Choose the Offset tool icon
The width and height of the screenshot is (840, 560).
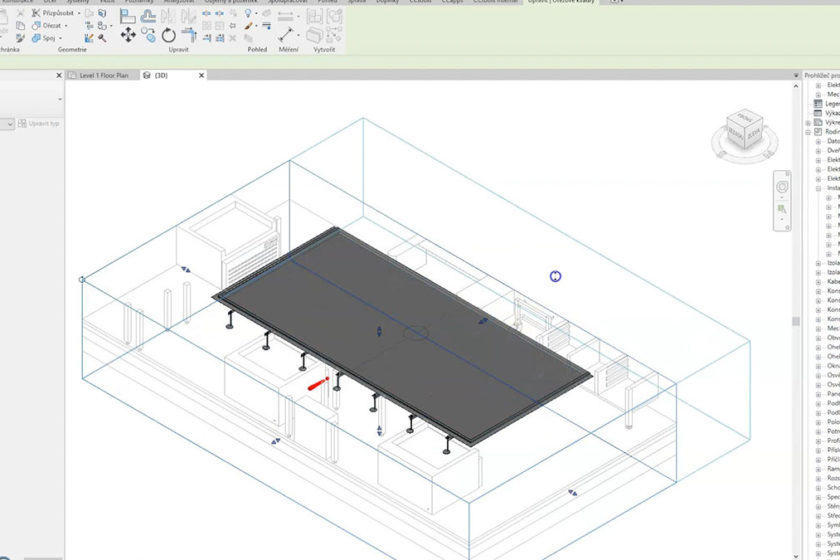click(x=150, y=16)
